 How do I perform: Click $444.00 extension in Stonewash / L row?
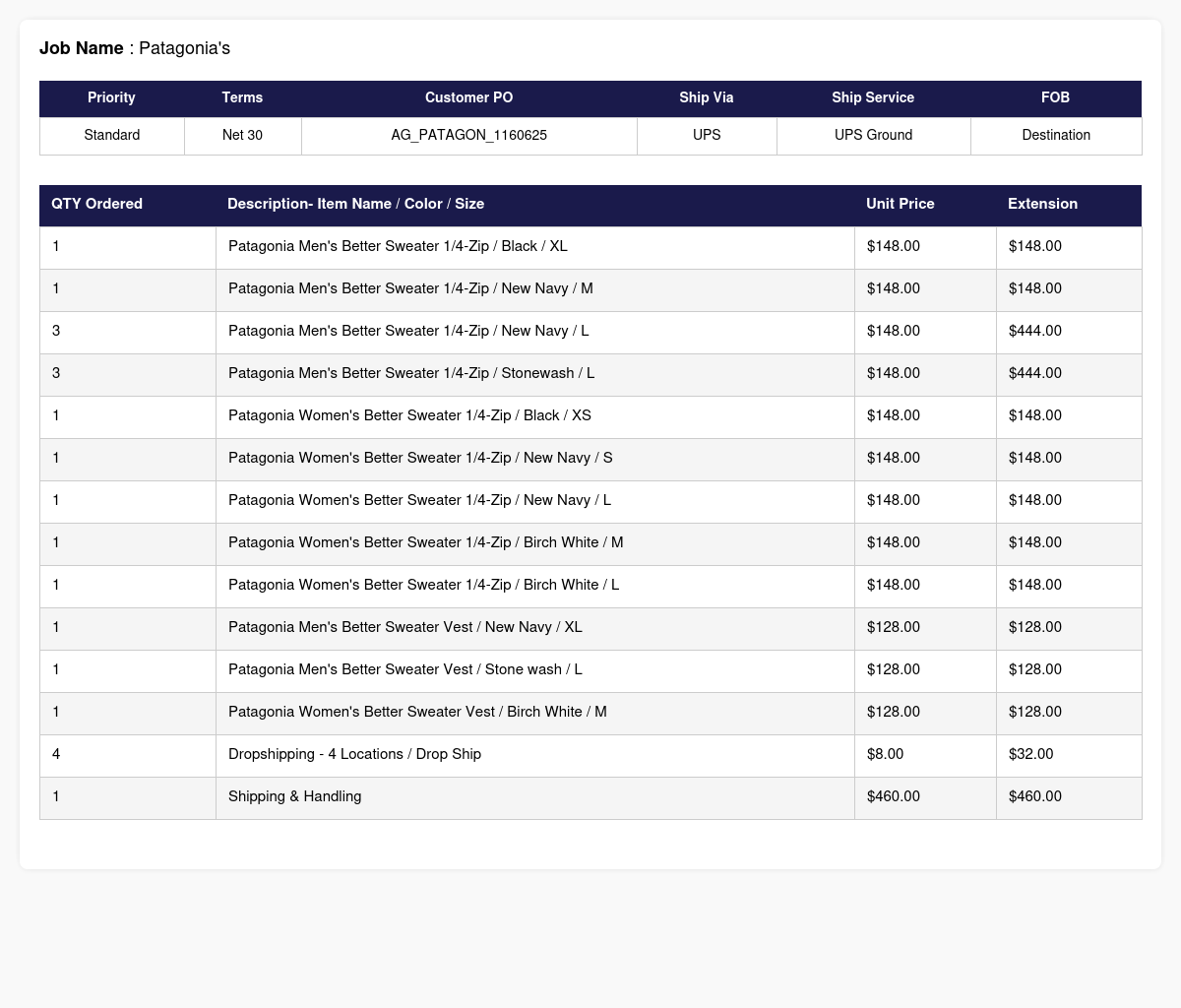(x=1035, y=374)
